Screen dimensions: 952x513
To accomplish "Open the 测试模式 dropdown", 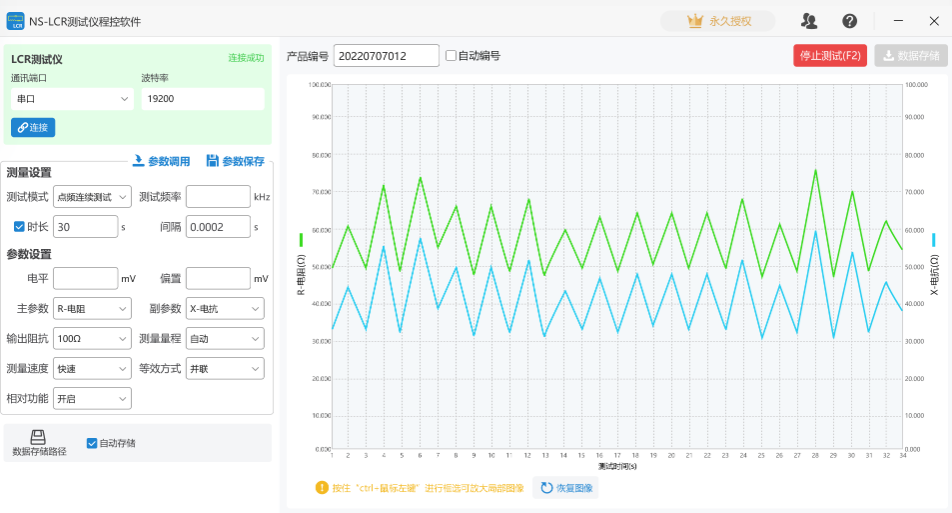I will click(x=92, y=197).
